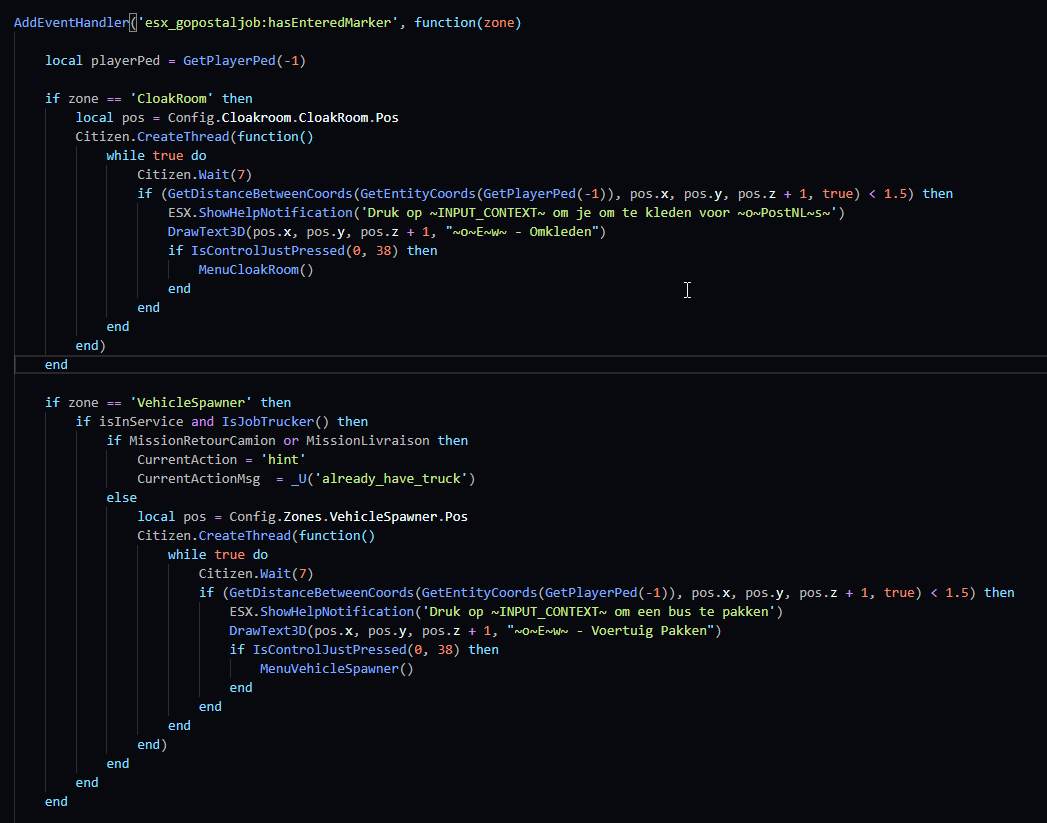This screenshot has width=1047, height=823.
Task: Click the else keyword
Action: pyautogui.click(x=121, y=498)
